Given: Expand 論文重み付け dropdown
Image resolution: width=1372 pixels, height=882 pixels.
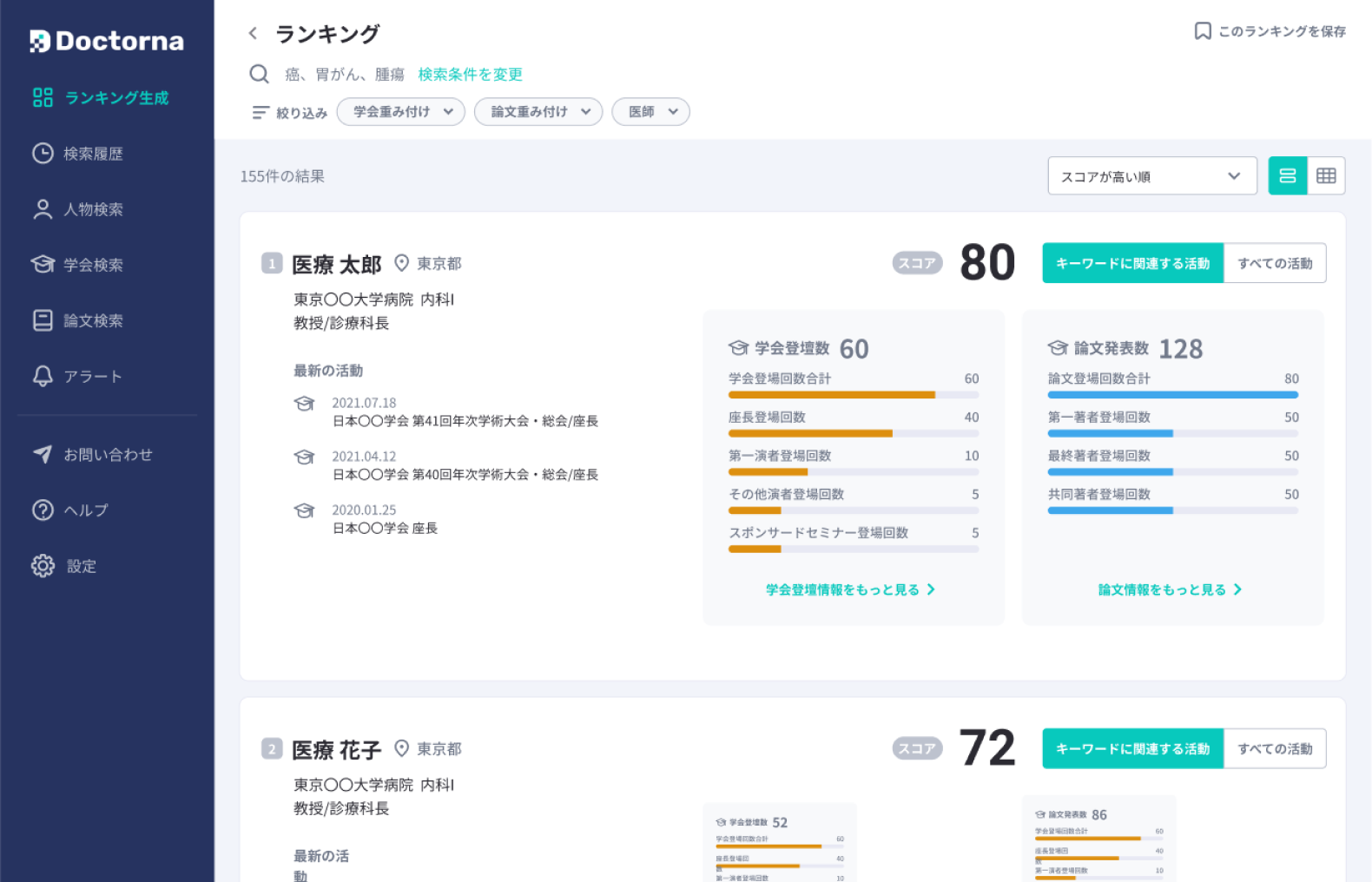Looking at the screenshot, I should [538, 112].
